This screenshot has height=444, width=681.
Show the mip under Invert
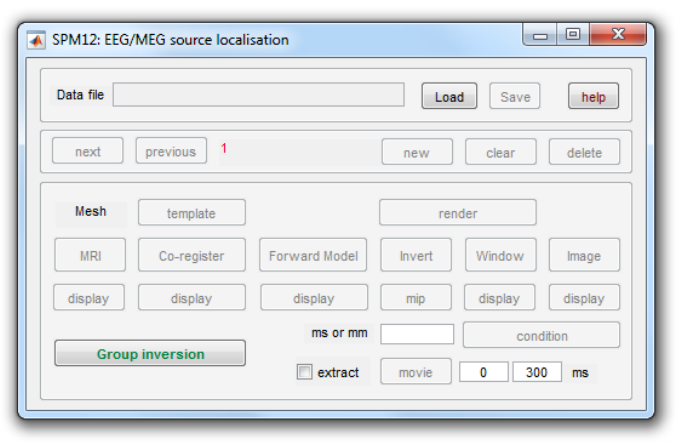(416, 298)
